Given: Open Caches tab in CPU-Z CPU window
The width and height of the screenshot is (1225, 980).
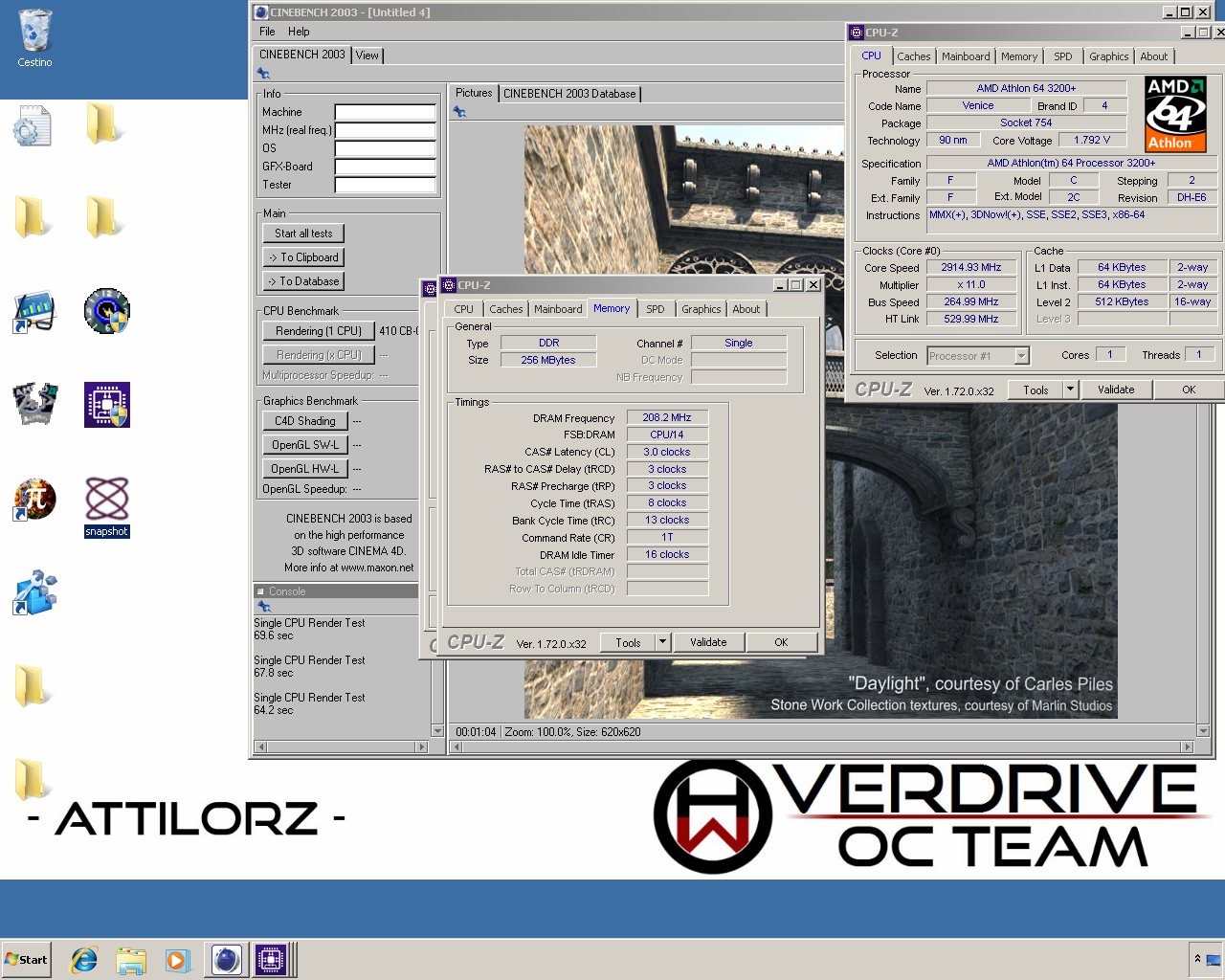Looking at the screenshot, I should tap(914, 56).
